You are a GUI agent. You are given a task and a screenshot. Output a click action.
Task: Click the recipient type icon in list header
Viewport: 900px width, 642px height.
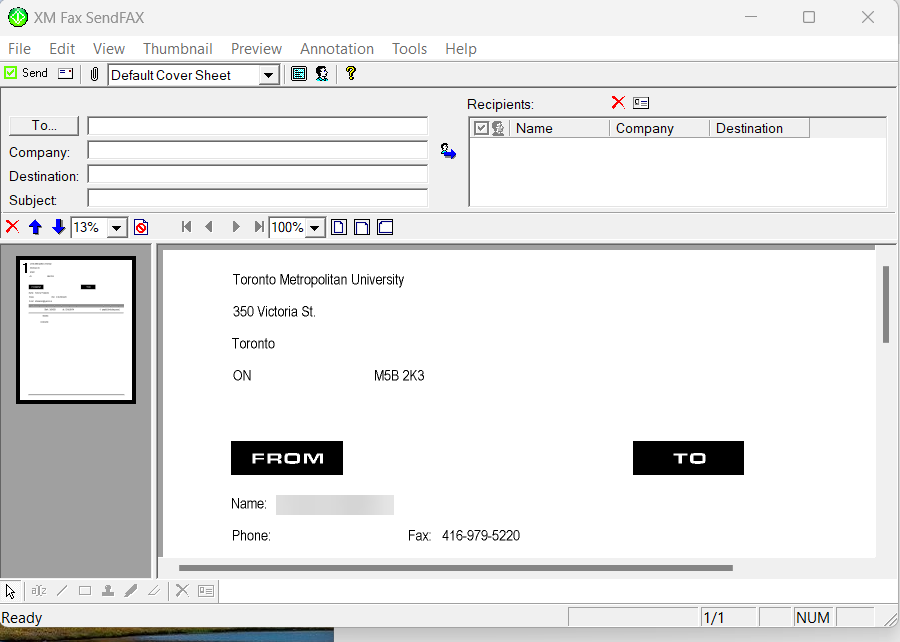pos(498,128)
